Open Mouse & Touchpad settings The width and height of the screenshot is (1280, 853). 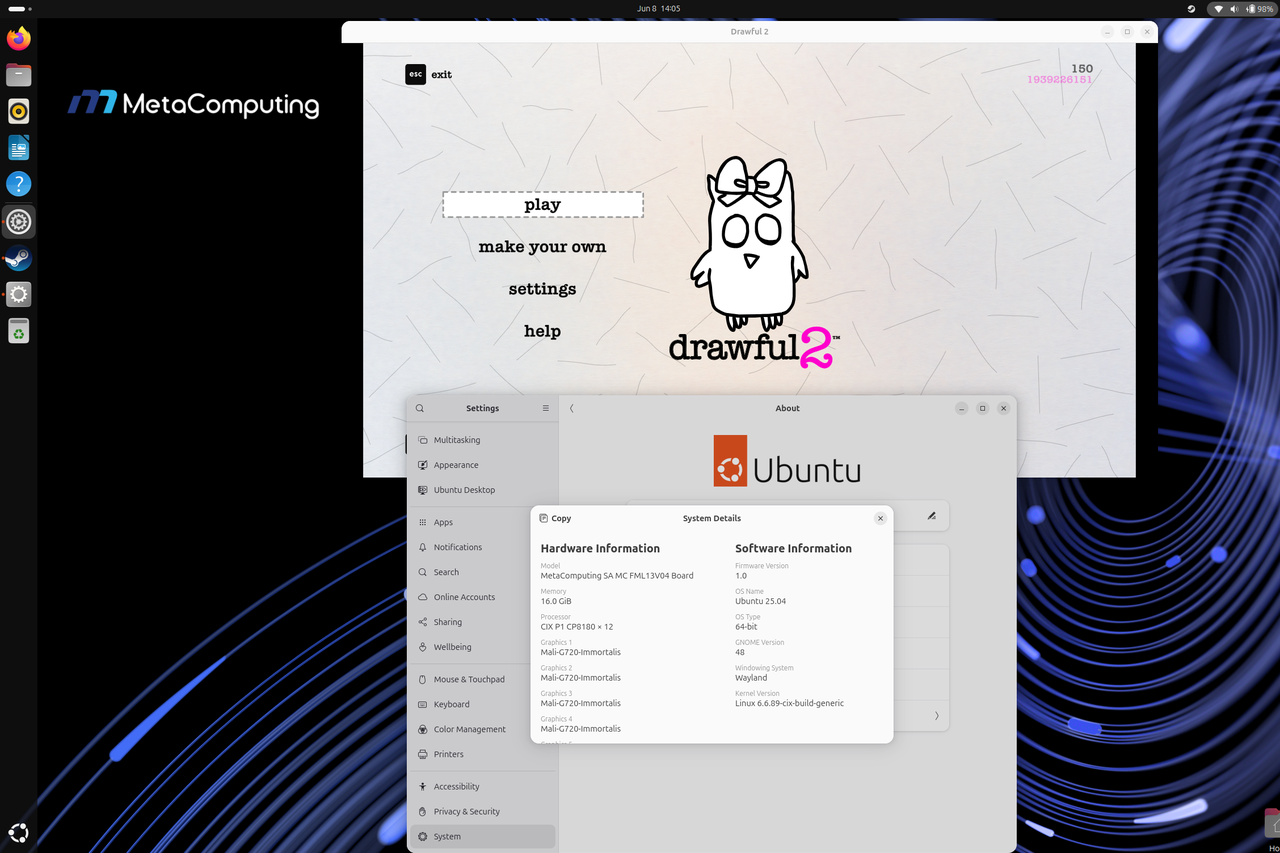coord(482,679)
